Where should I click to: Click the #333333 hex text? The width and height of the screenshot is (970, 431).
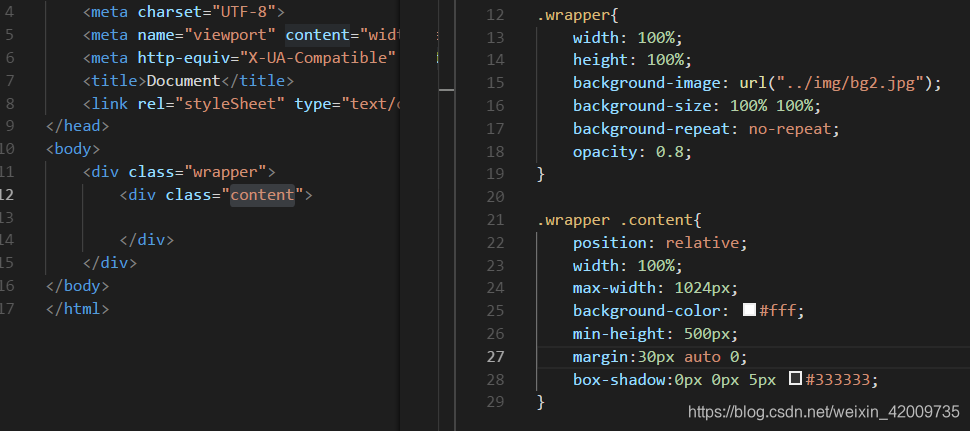837,380
